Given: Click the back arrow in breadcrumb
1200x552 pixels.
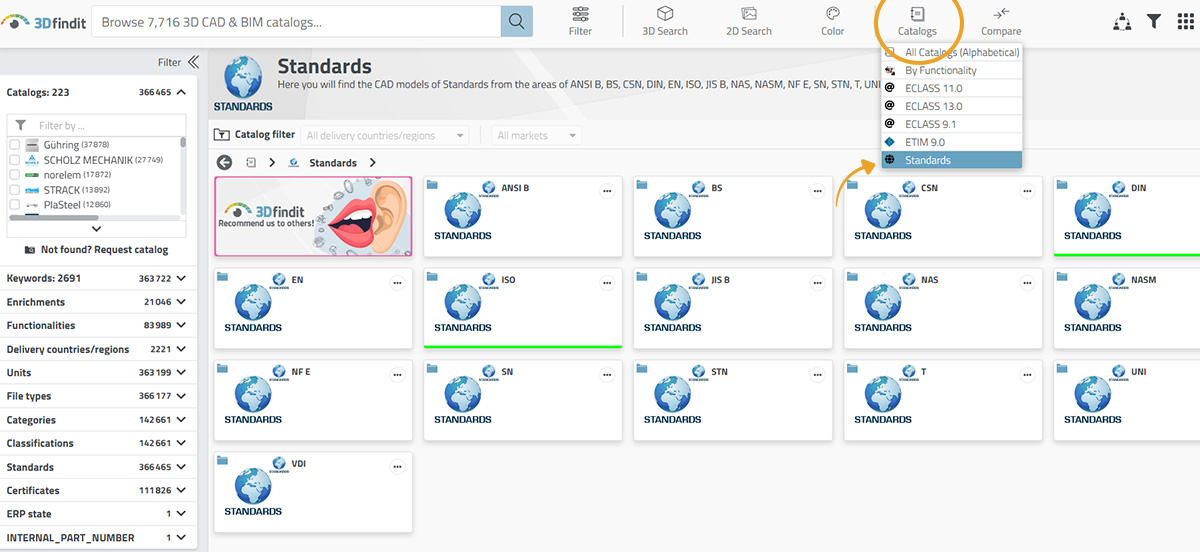Looking at the screenshot, I should (x=224, y=163).
